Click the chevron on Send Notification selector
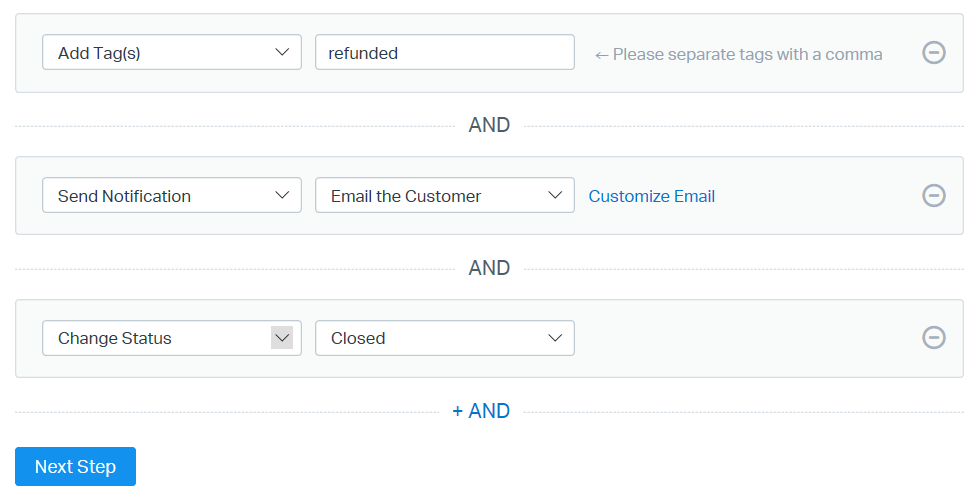 click(x=282, y=195)
